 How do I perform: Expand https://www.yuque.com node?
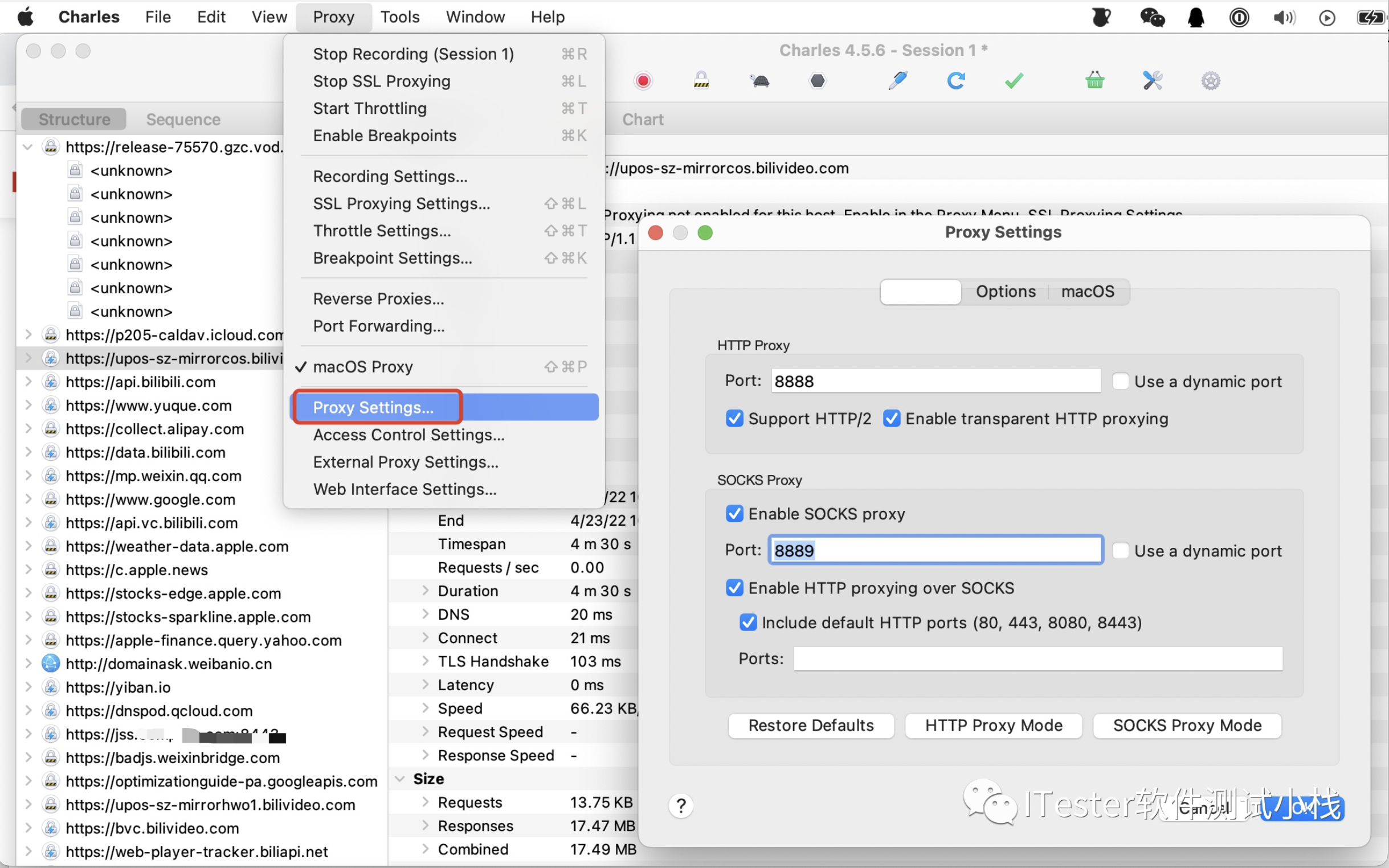27,405
